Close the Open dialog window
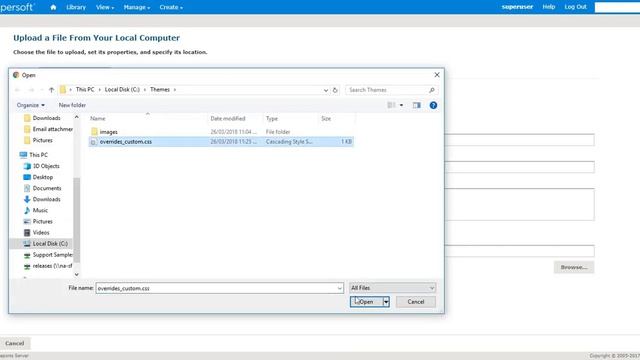This screenshot has width=640, height=360. coord(437,75)
